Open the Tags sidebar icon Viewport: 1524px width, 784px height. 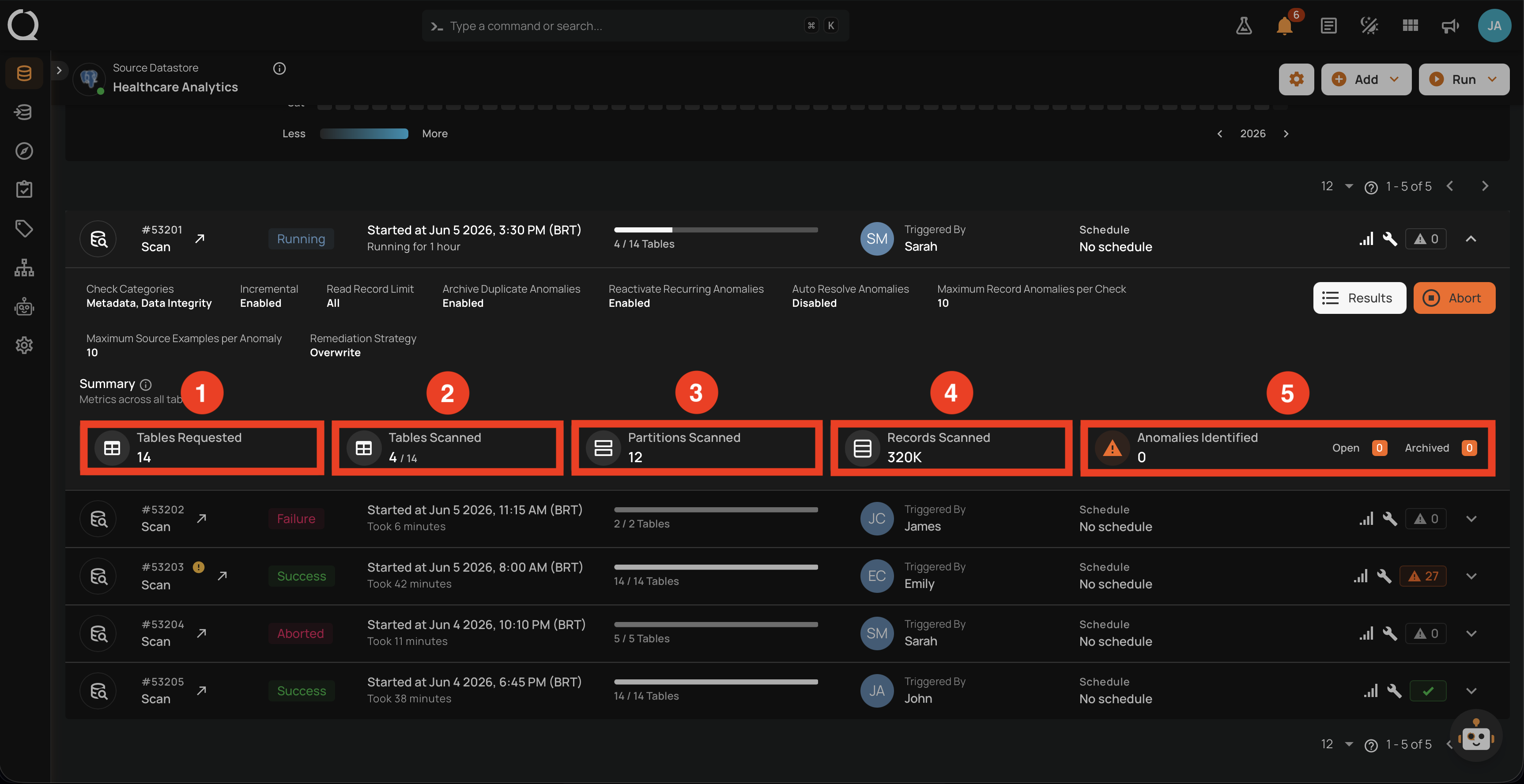click(24, 228)
